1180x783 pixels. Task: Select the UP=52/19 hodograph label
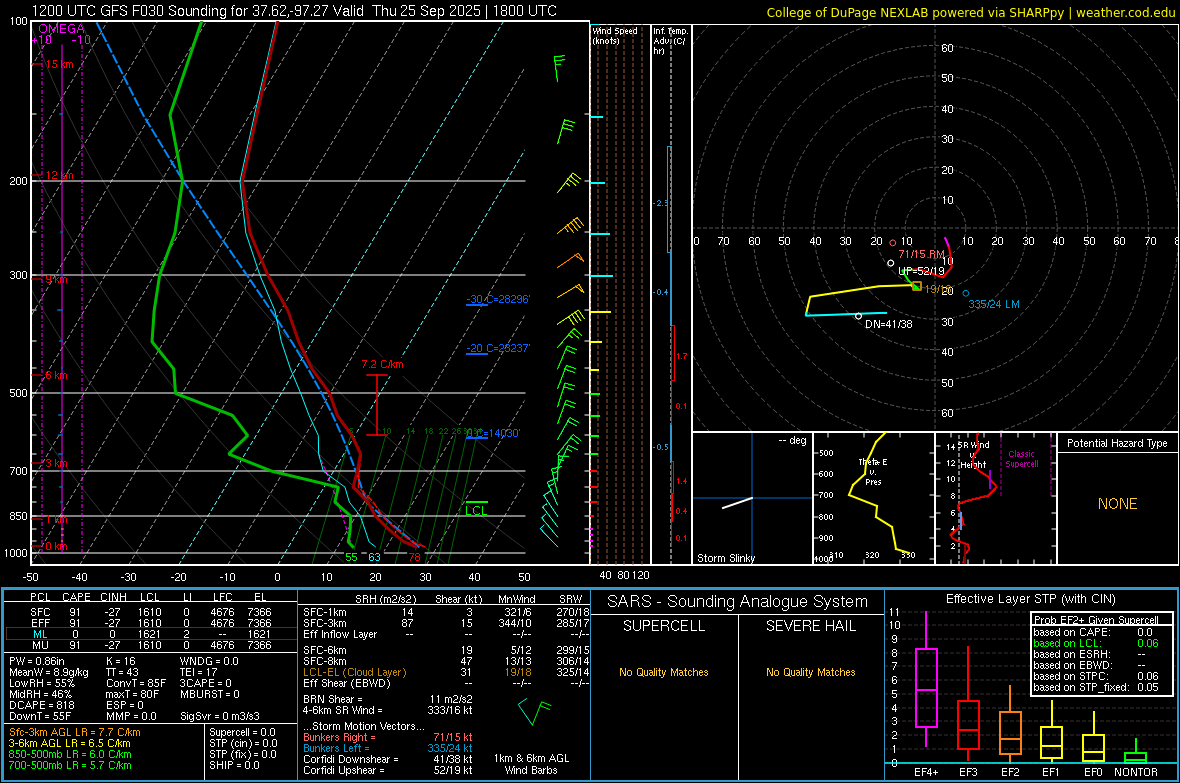pyautogui.click(x=921, y=271)
